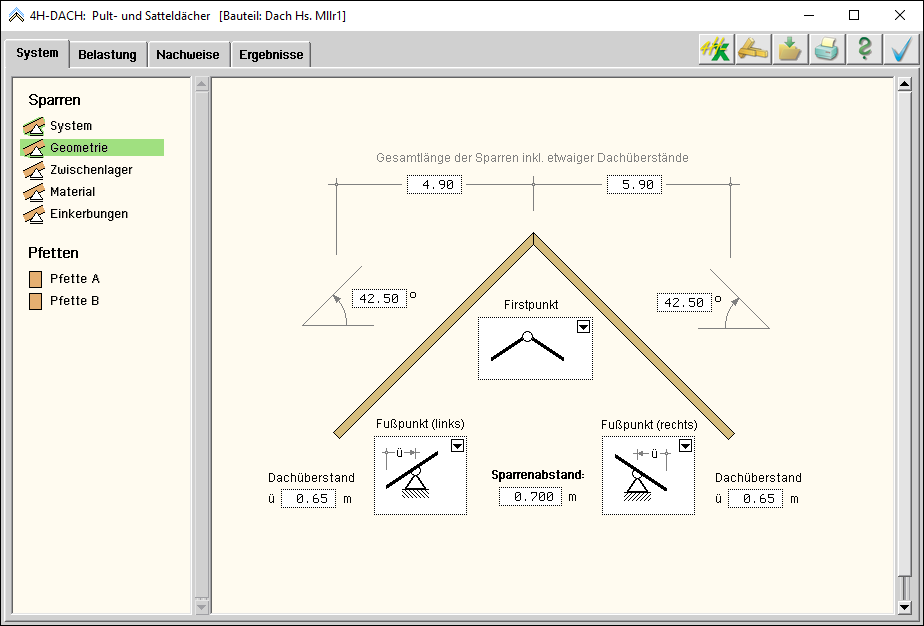Click the 4H-K logo toolbar icon
The width and height of the screenshot is (924, 626).
point(715,50)
